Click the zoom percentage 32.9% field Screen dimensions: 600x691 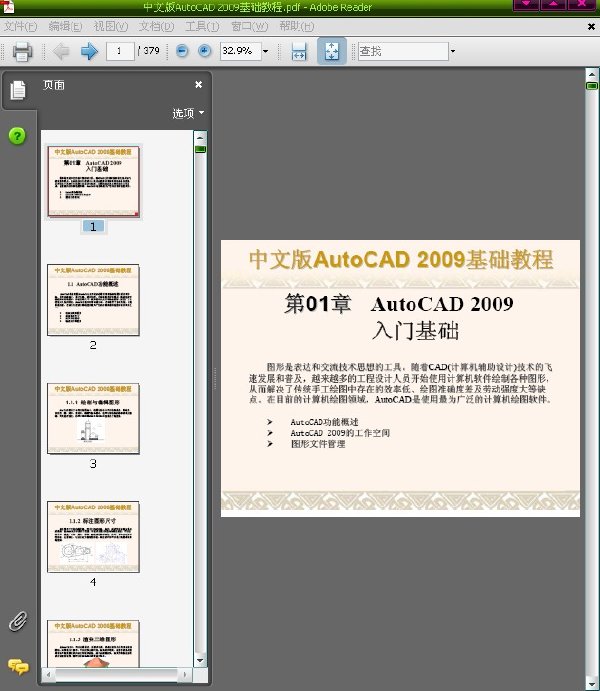(241, 51)
